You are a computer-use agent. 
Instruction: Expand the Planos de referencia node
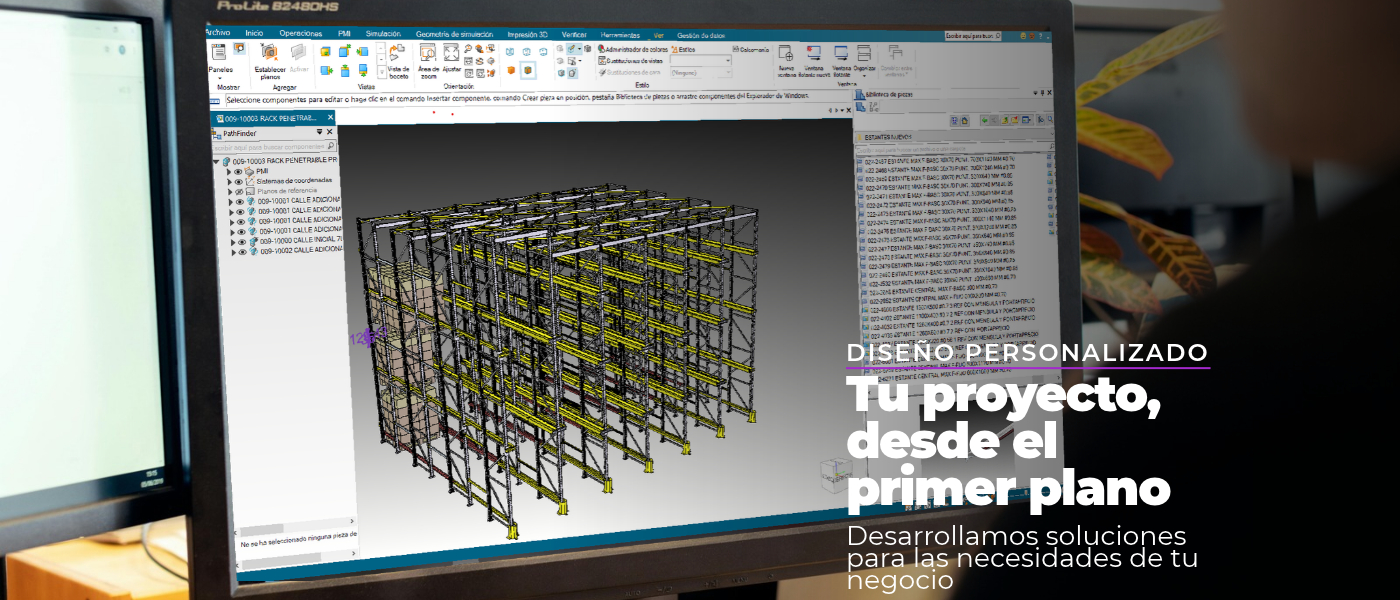click(230, 191)
